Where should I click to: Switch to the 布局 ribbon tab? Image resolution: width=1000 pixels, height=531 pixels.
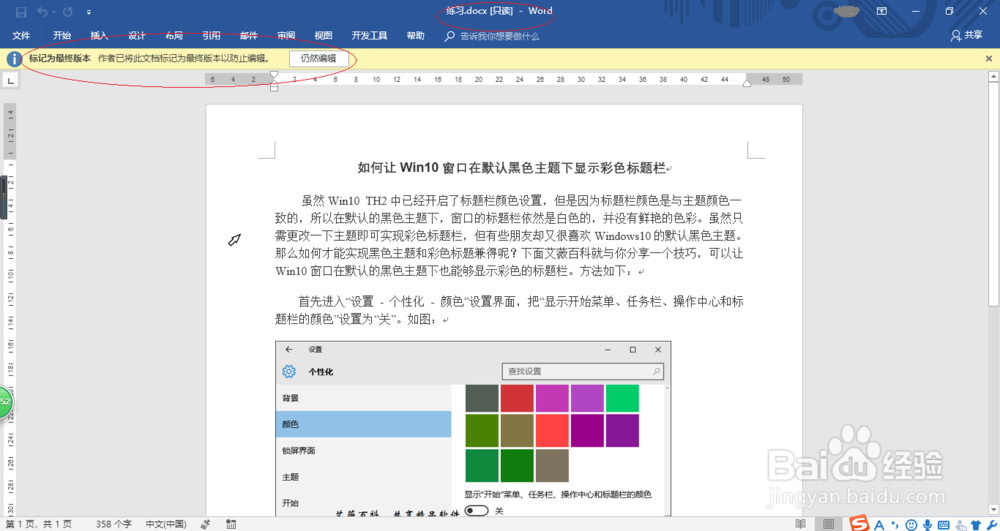pyautogui.click(x=174, y=36)
